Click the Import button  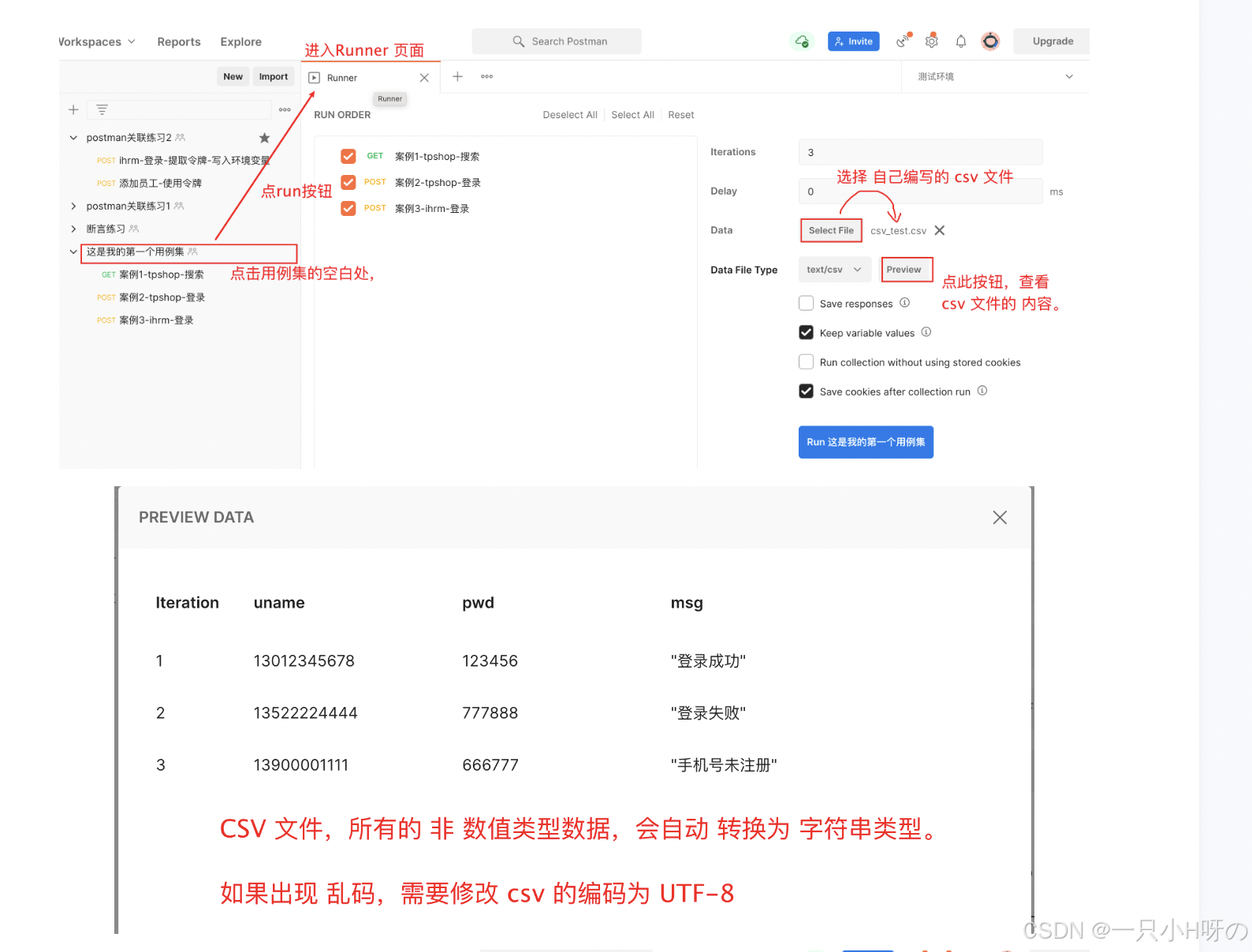(274, 76)
